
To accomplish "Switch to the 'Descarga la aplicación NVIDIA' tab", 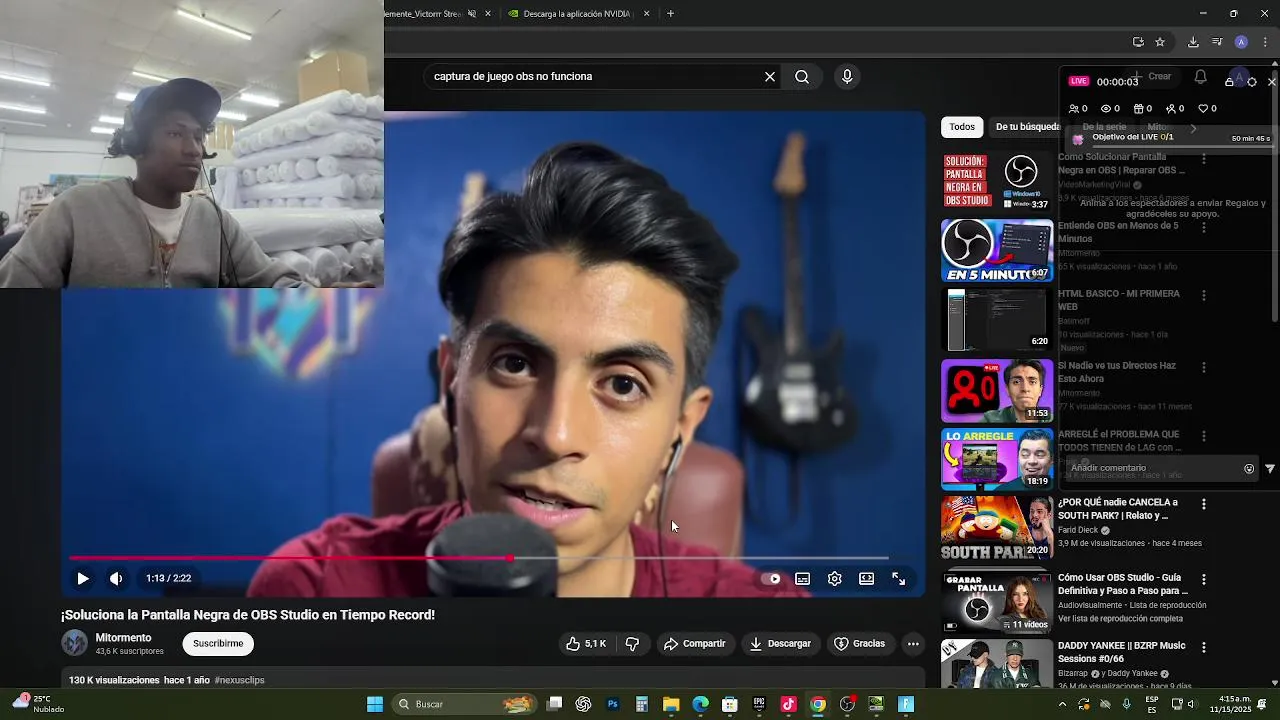I will click(576, 14).
